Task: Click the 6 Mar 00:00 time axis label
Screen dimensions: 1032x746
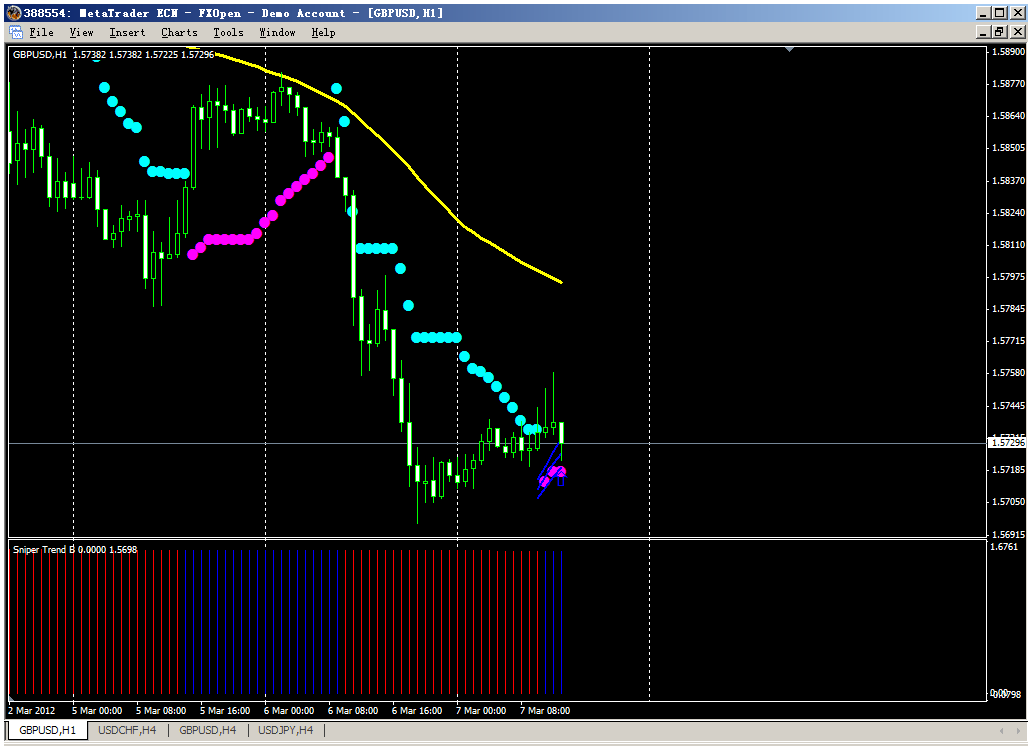Action: click(x=289, y=711)
